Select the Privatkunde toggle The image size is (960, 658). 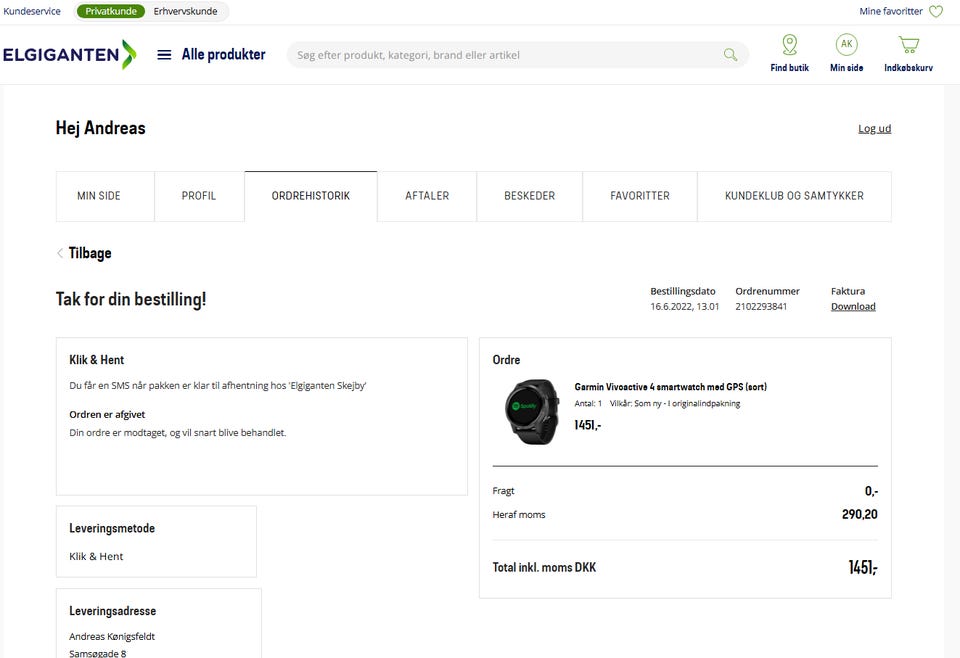click(x=111, y=11)
